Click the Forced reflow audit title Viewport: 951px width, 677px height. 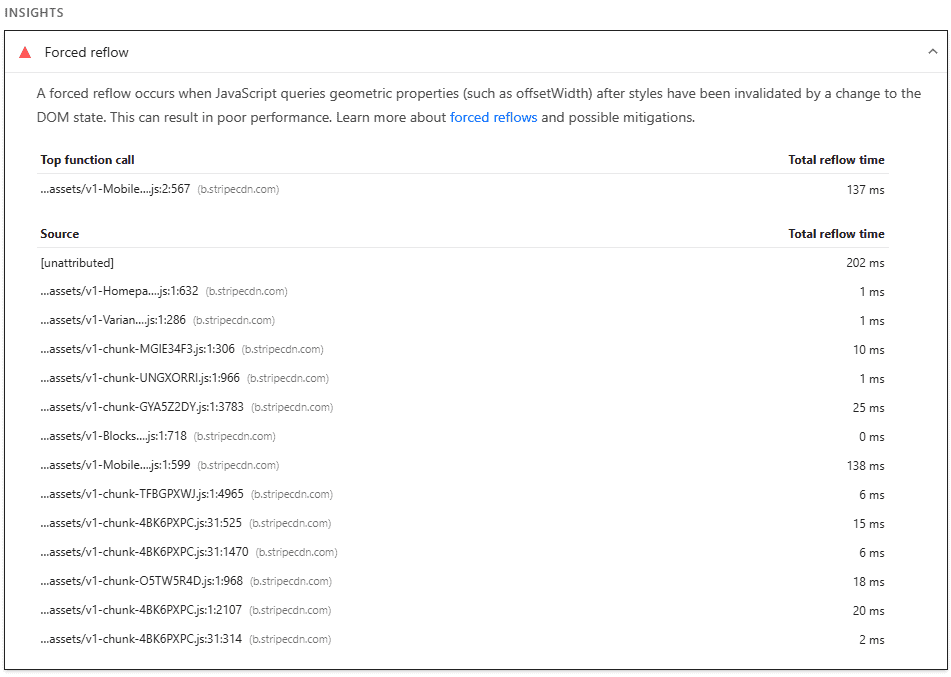pos(87,52)
